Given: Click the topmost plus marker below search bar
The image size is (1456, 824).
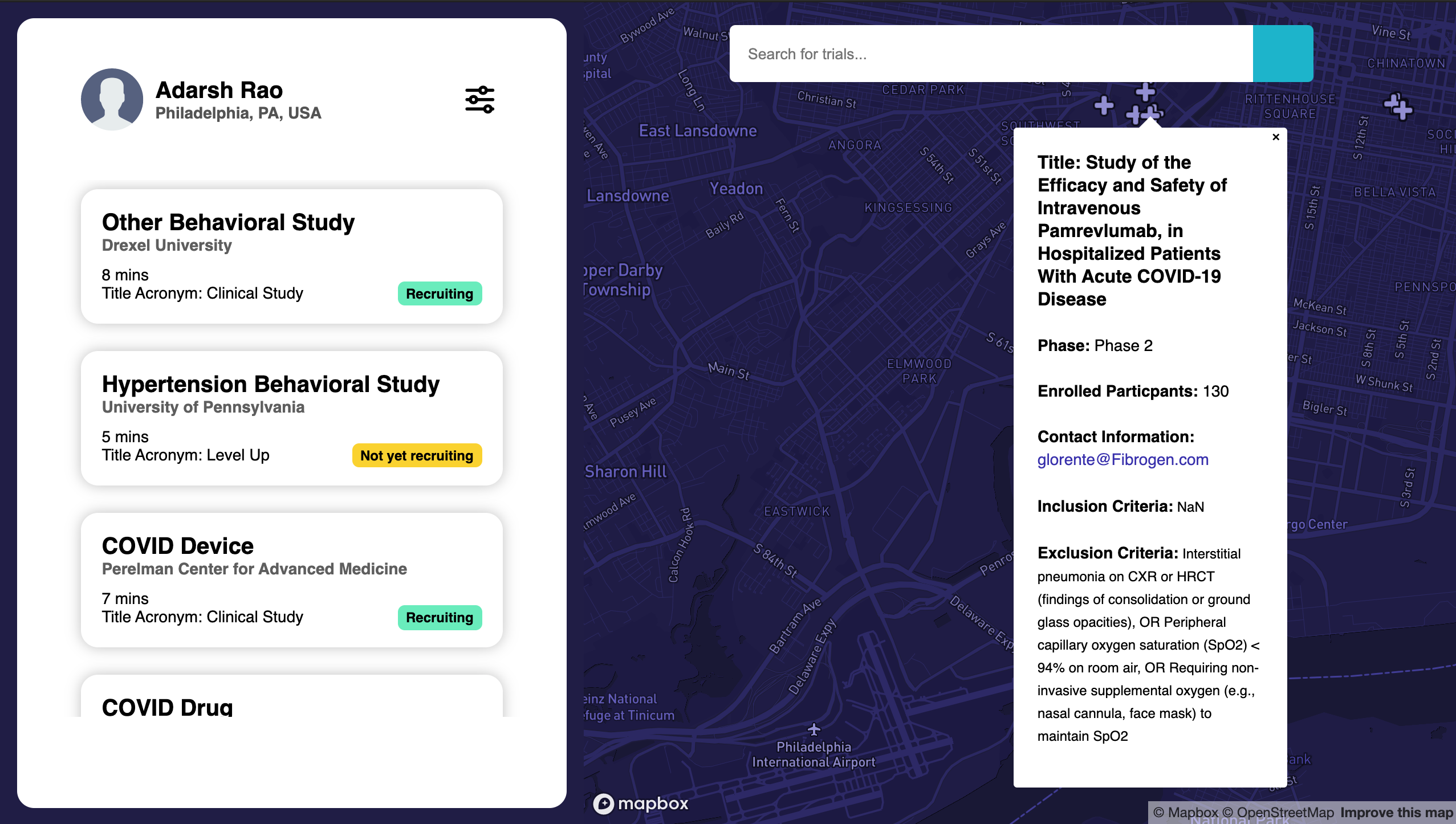Looking at the screenshot, I should click(1145, 92).
